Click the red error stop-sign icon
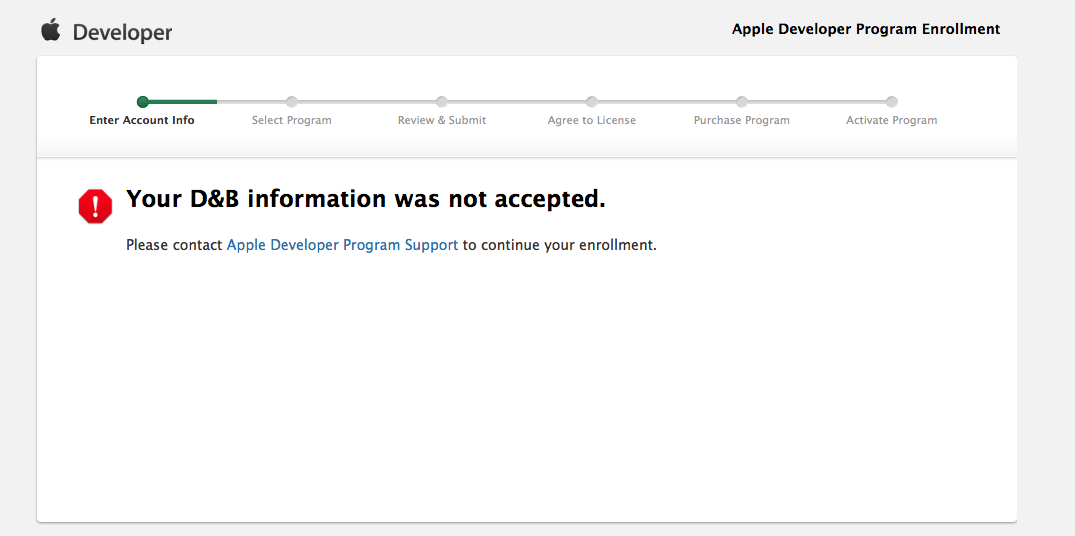Screen dimensions: 1075x536 point(95,206)
